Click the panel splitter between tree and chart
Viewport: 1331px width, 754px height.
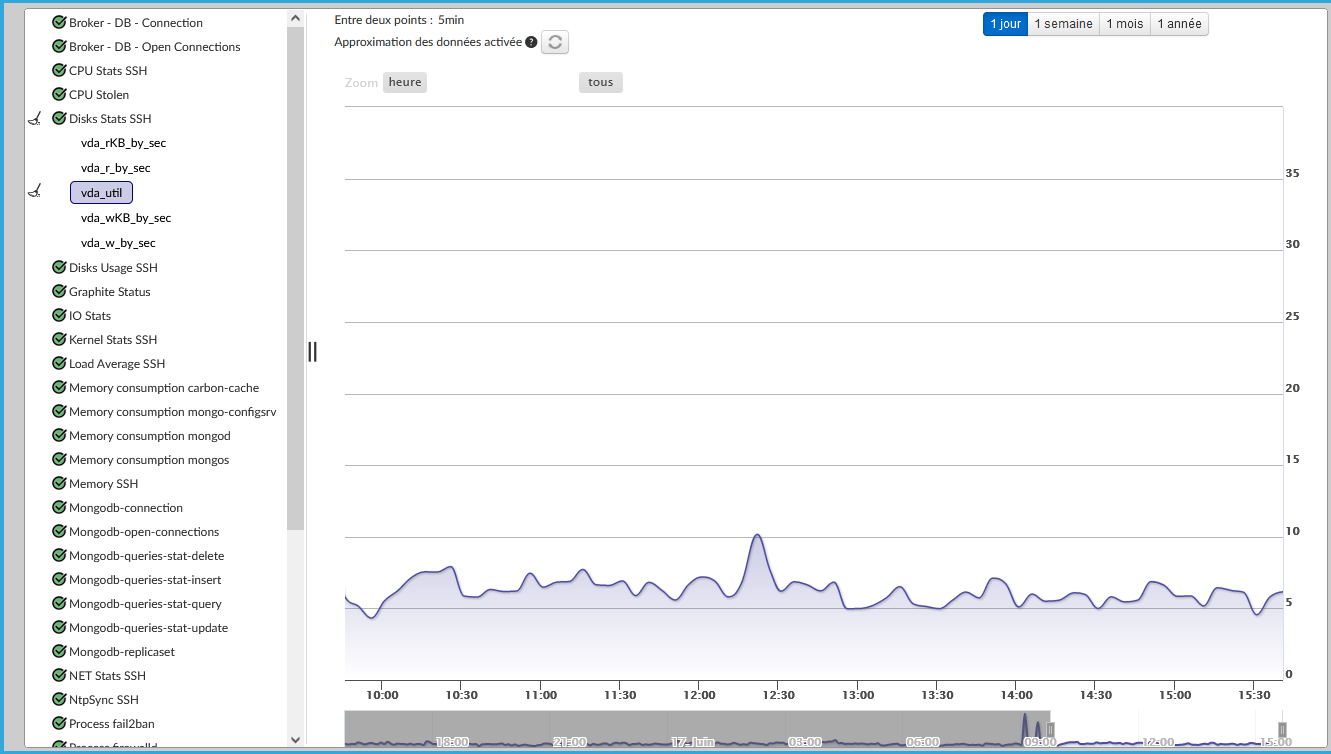312,351
